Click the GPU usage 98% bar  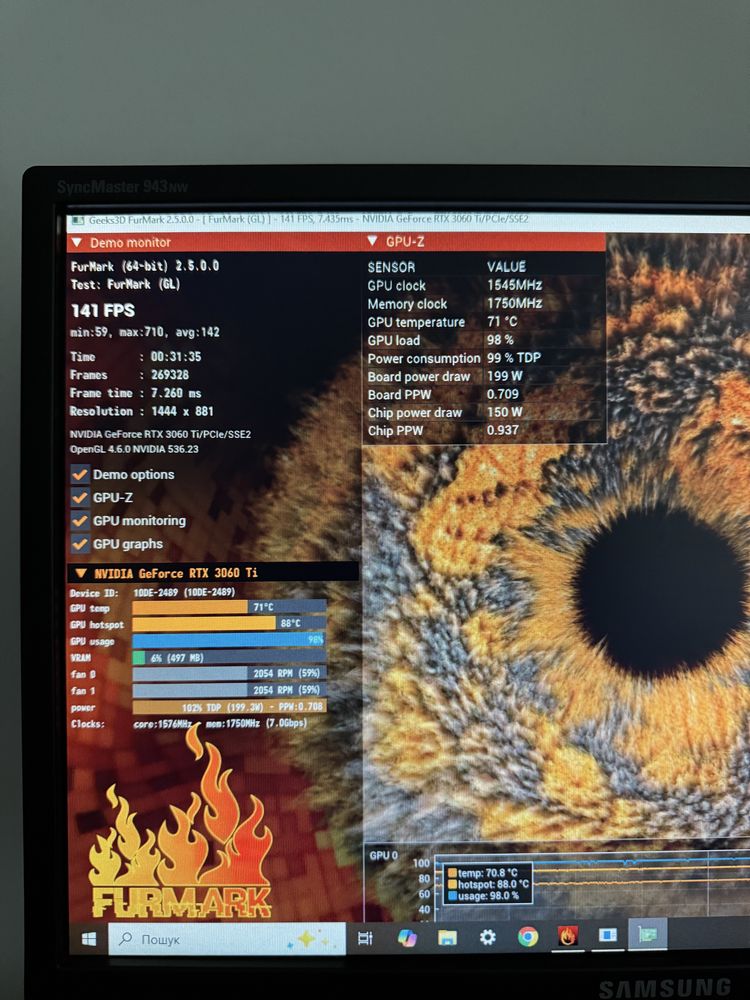coord(230,640)
